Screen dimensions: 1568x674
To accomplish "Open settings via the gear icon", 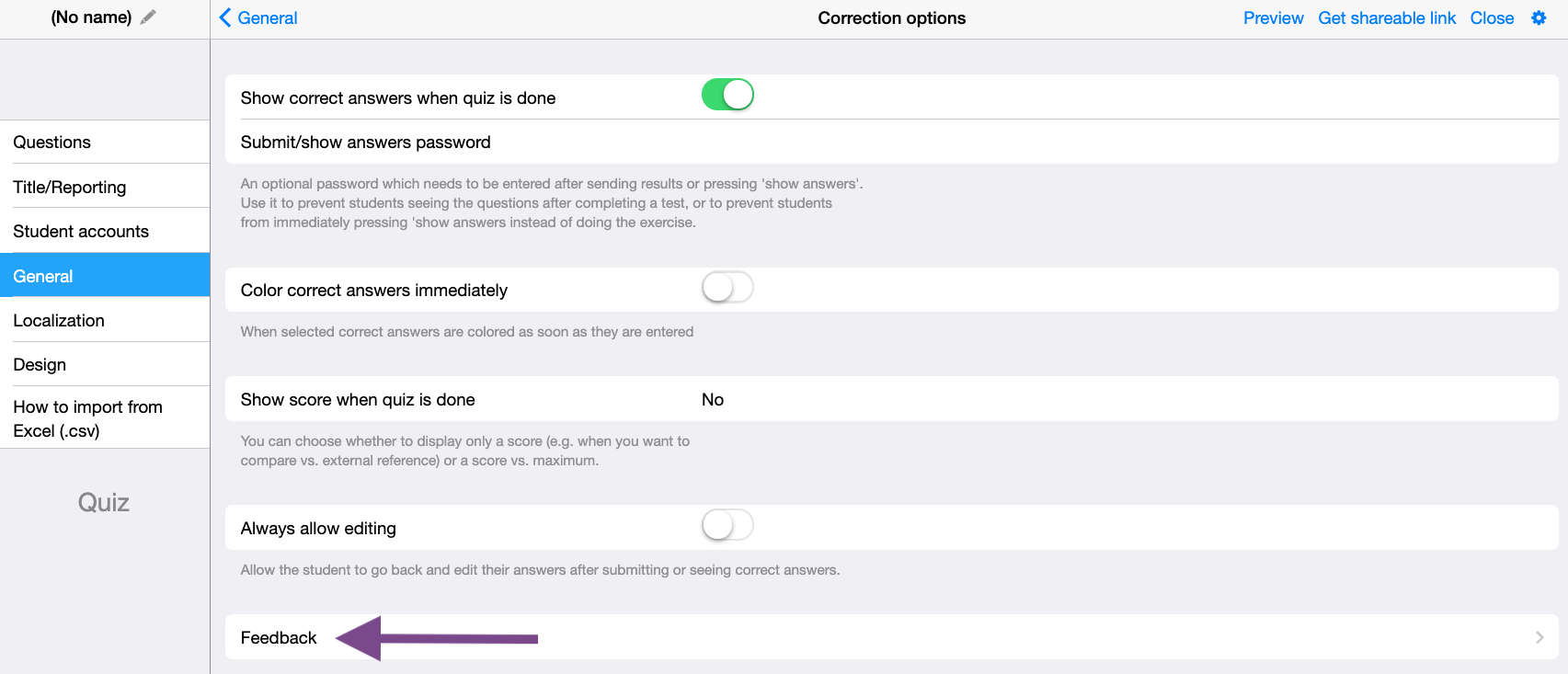I will pos(1539,17).
